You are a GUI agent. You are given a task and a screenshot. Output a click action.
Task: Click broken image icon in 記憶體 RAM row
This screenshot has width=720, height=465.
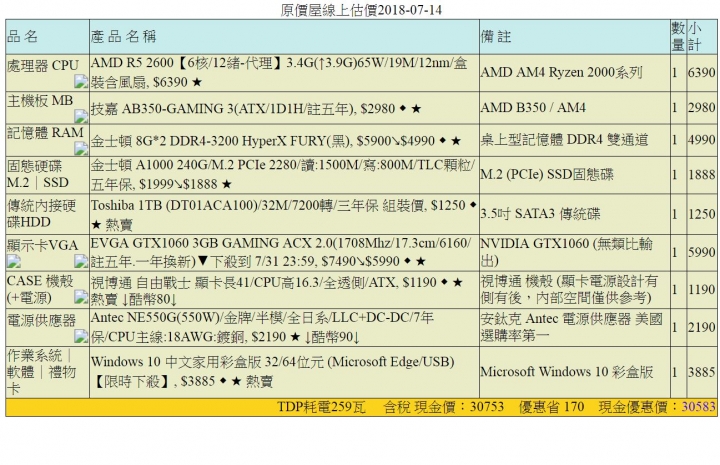pyautogui.click(x=81, y=148)
